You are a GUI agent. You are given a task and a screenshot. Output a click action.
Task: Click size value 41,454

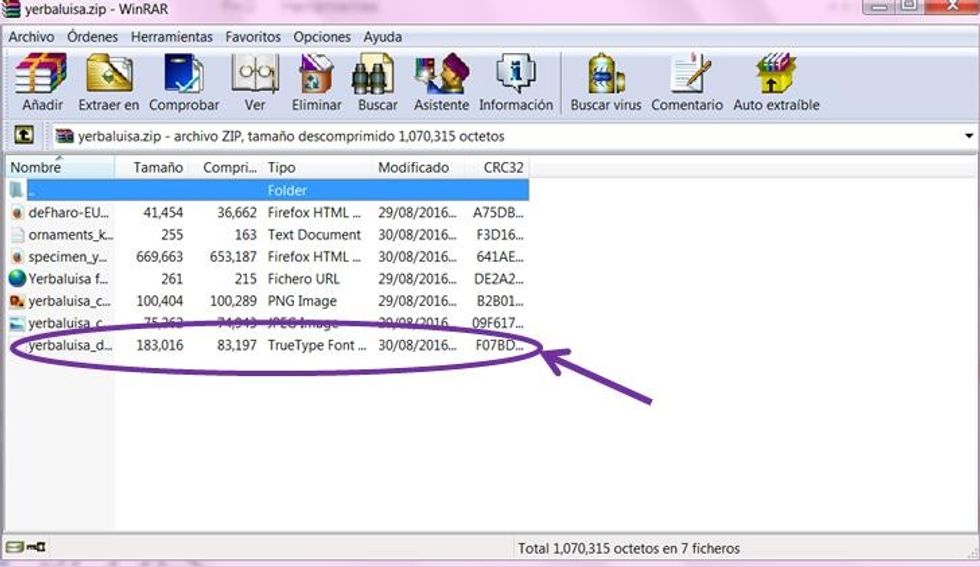(163, 213)
